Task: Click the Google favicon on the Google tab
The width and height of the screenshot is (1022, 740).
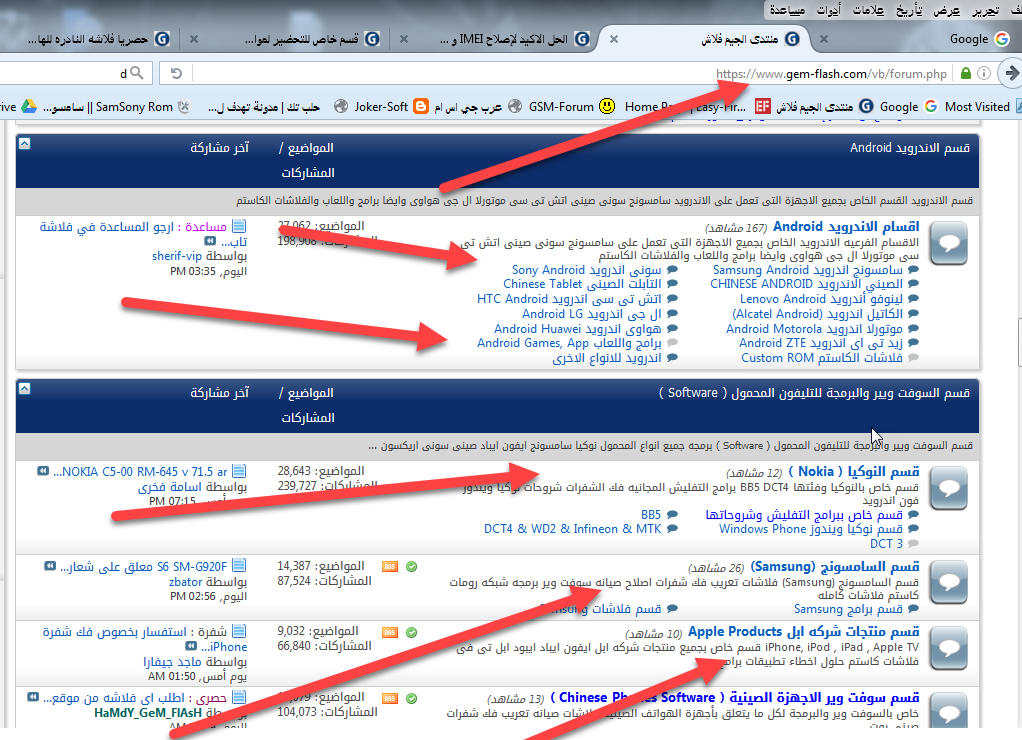Action: click(1001, 39)
